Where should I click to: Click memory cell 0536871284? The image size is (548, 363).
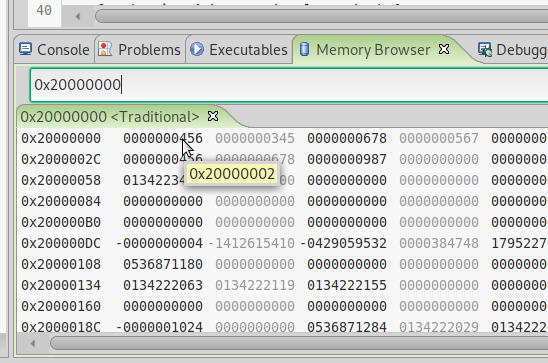click(347, 327)
